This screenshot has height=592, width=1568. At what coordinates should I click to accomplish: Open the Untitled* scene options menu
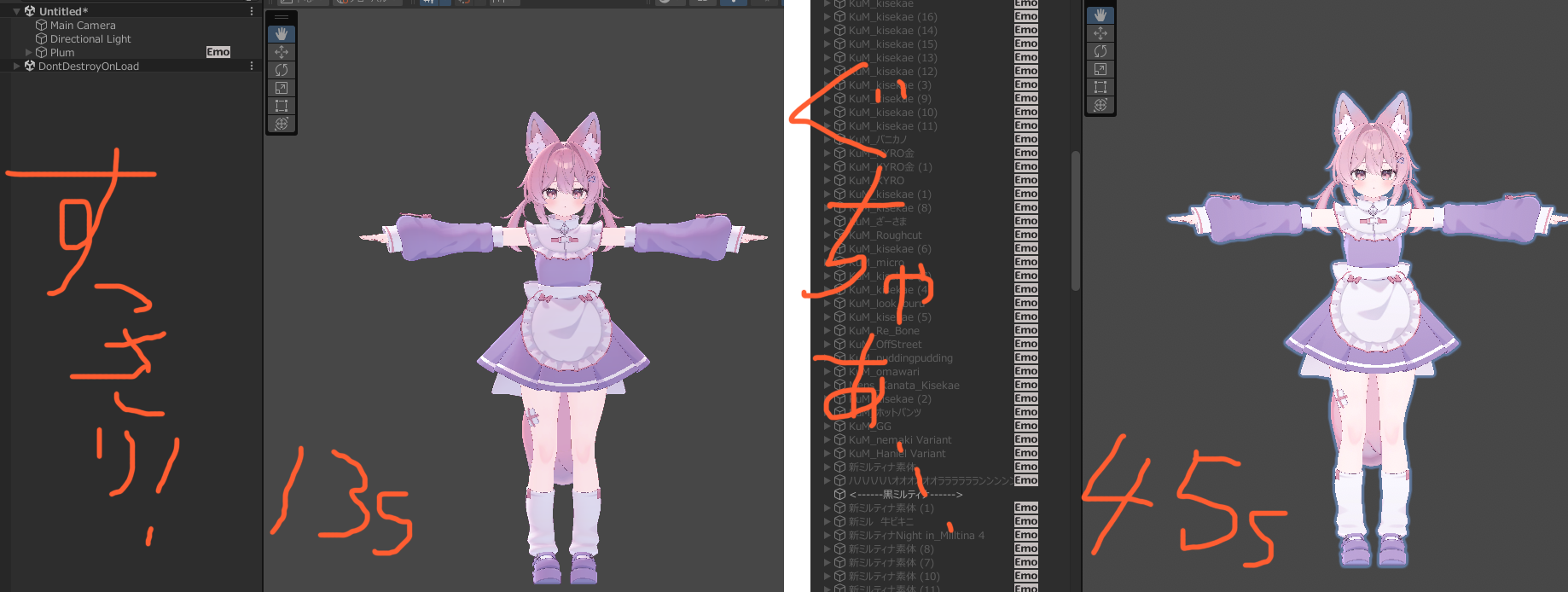click(251, 11)
